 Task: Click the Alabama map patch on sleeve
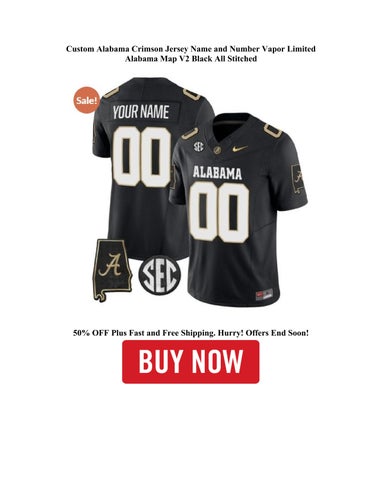[x=298, y=179]
